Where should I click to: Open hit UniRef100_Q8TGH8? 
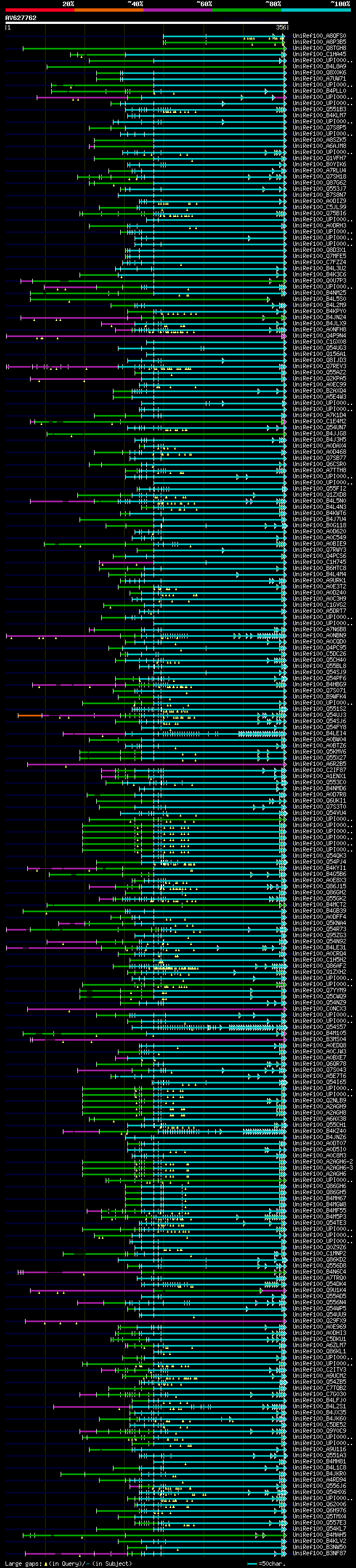coord(319,48)
